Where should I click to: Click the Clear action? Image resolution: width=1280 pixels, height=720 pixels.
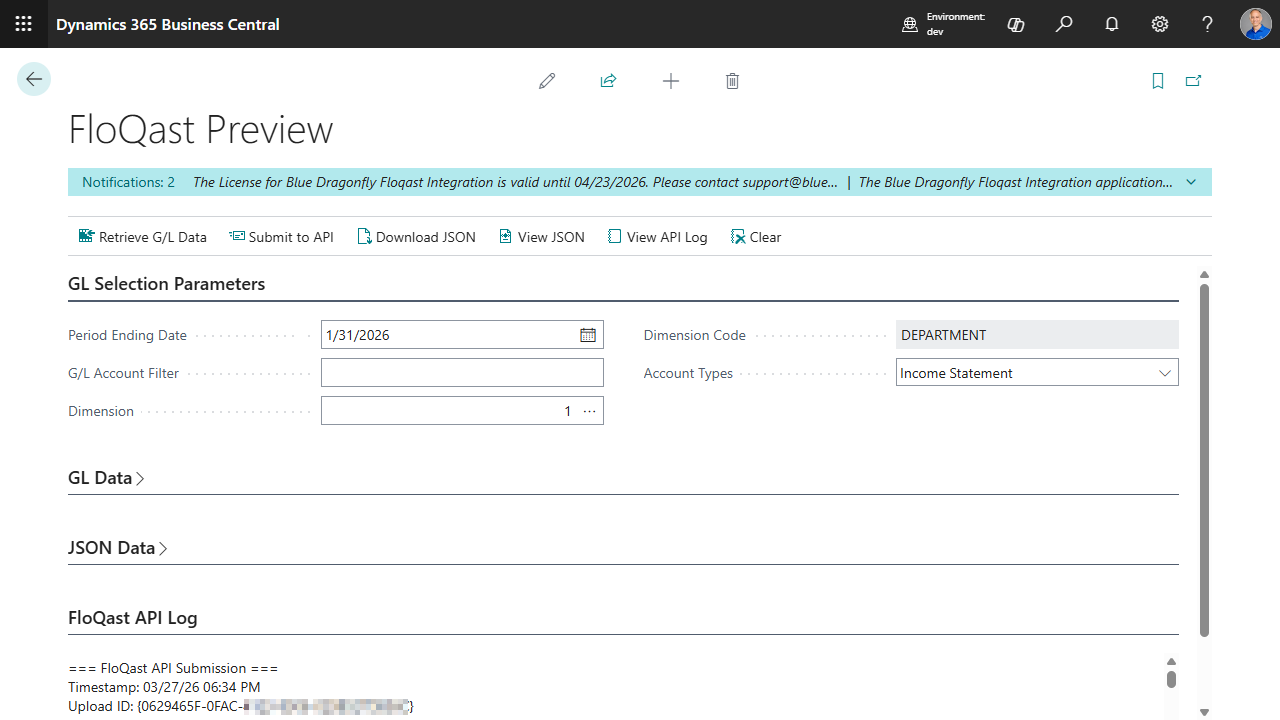[756, 237]
